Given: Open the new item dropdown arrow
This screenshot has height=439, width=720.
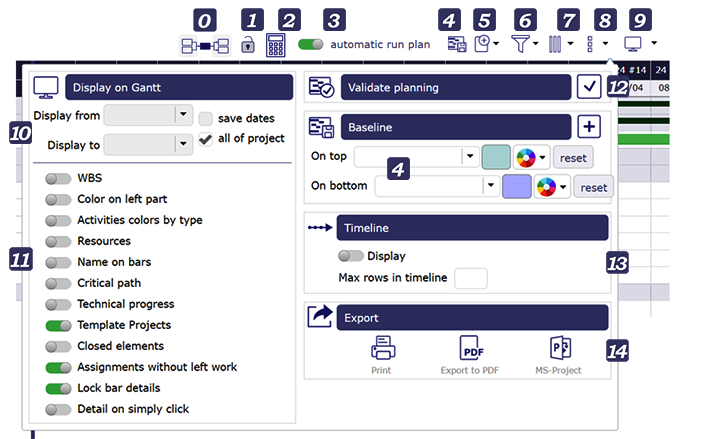Looking at the screenshot, I should point(496,44).
